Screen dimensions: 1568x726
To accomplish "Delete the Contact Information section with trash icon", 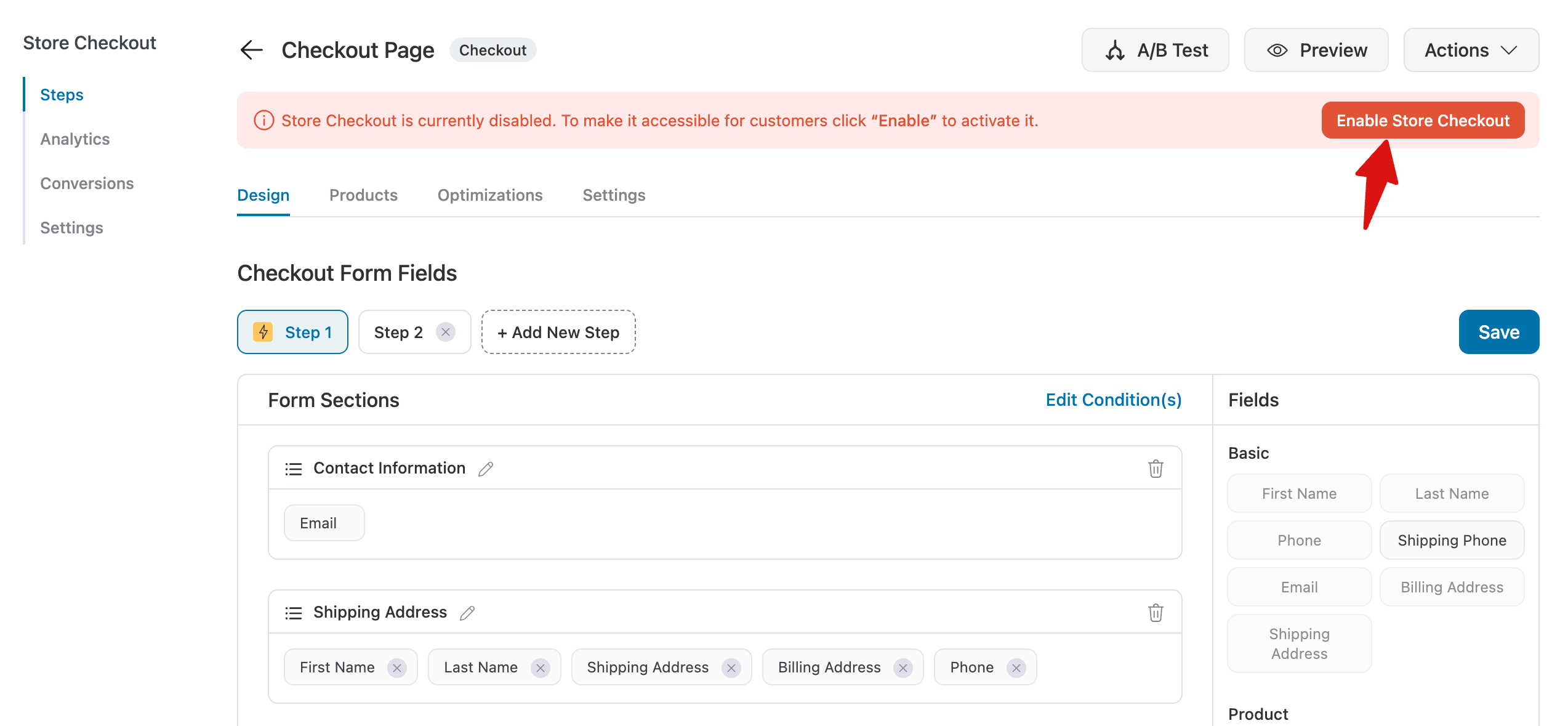I will [1156, 469].
